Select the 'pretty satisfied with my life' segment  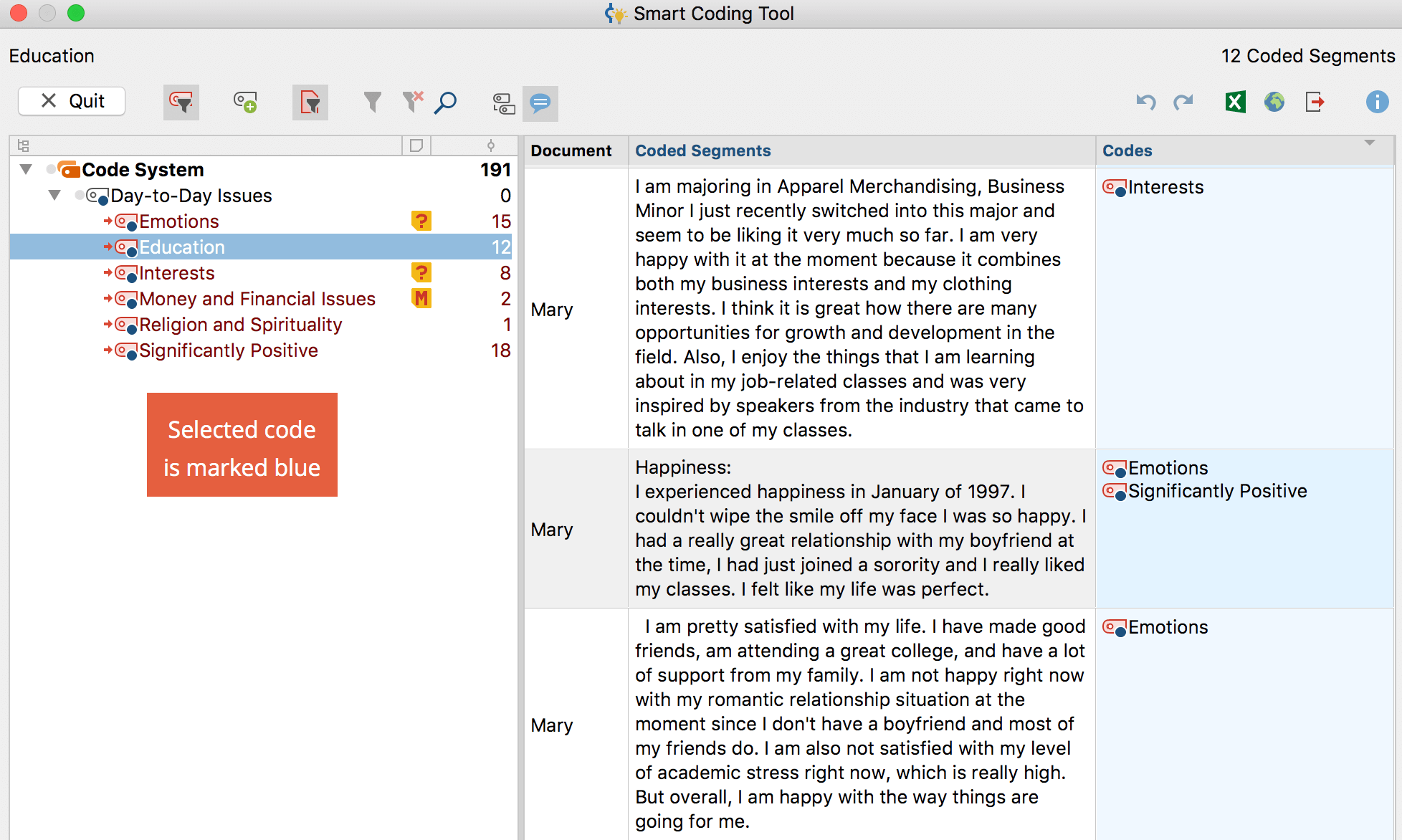pos(860,724)
